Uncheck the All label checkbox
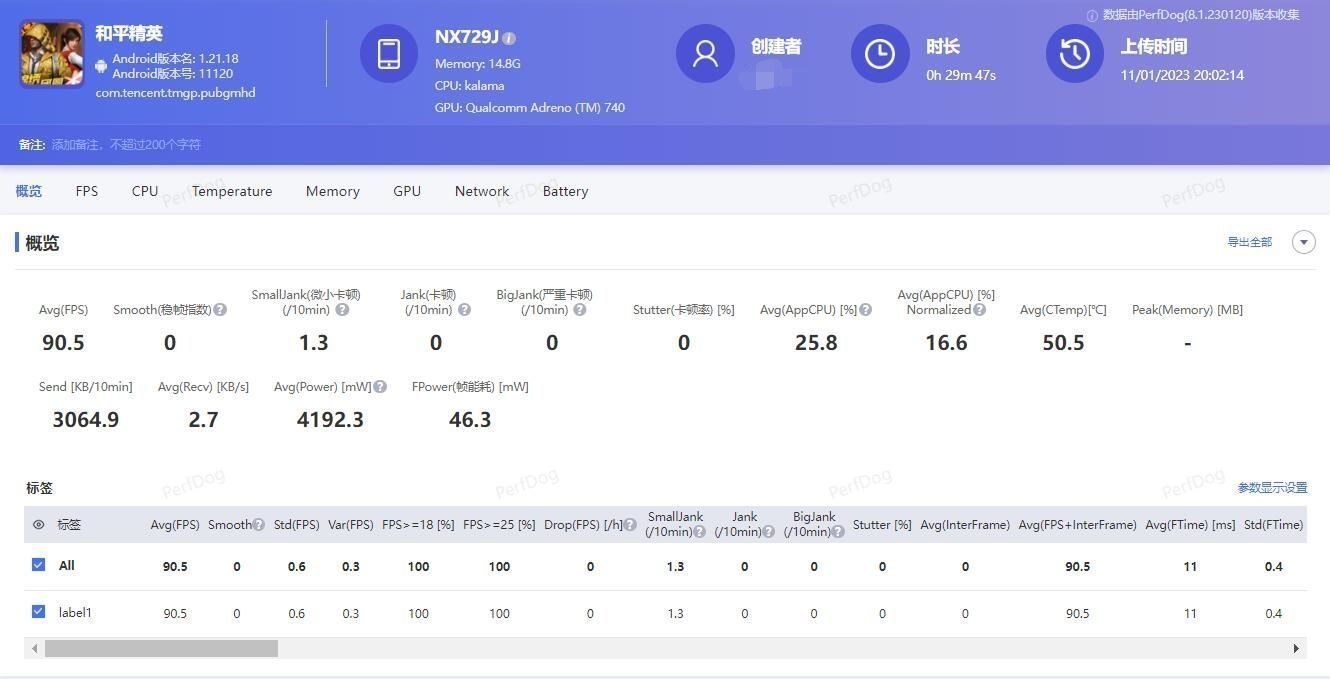This screenshot has height=679, width=1330. (38, 565)
